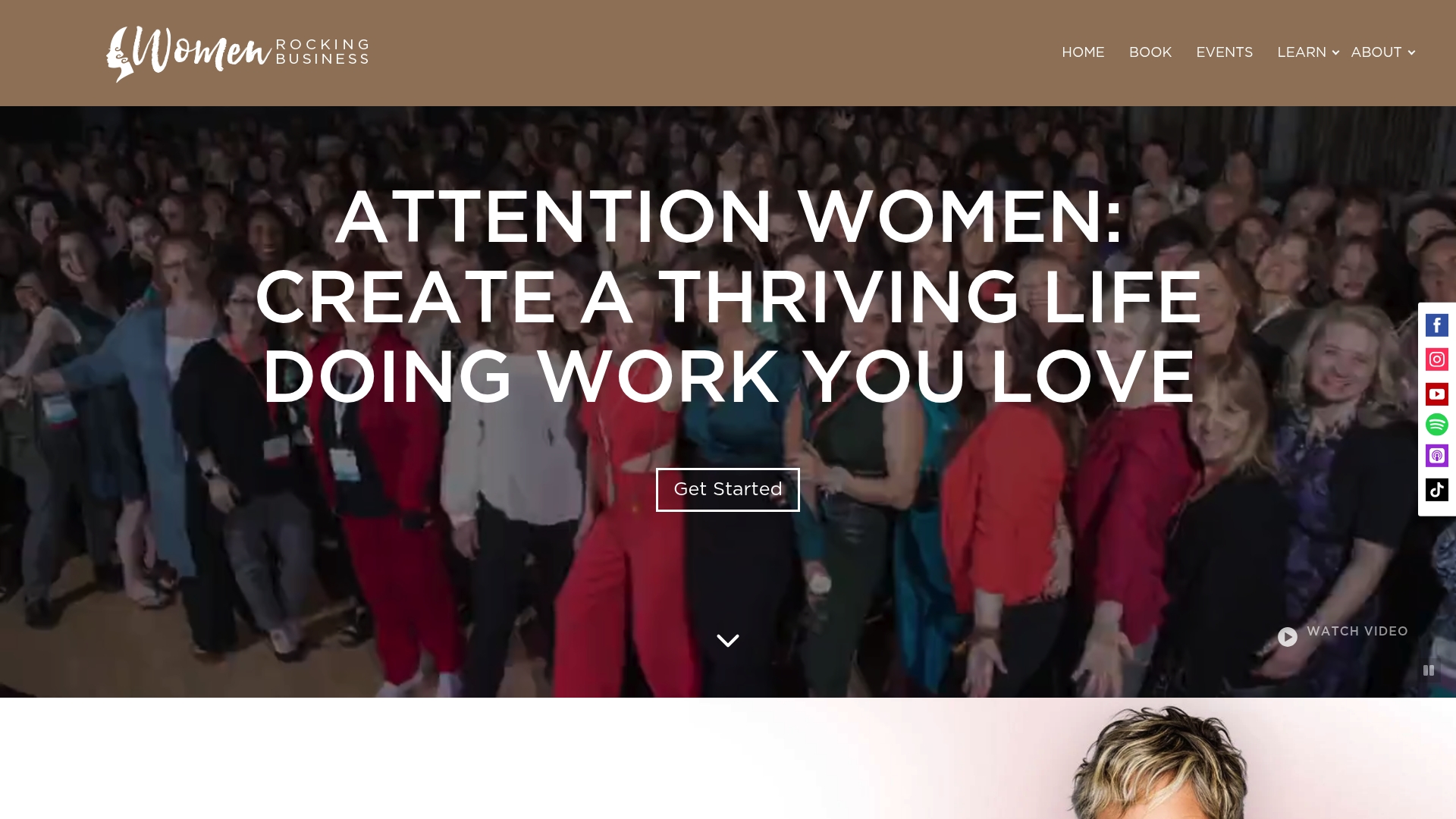Expand the About menu chevron

(1411, 53)
